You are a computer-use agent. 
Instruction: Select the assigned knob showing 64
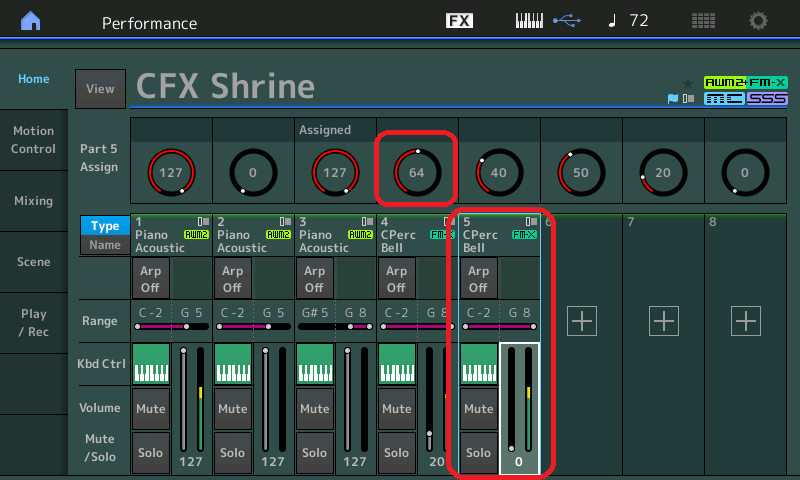(x=416, y=172)
